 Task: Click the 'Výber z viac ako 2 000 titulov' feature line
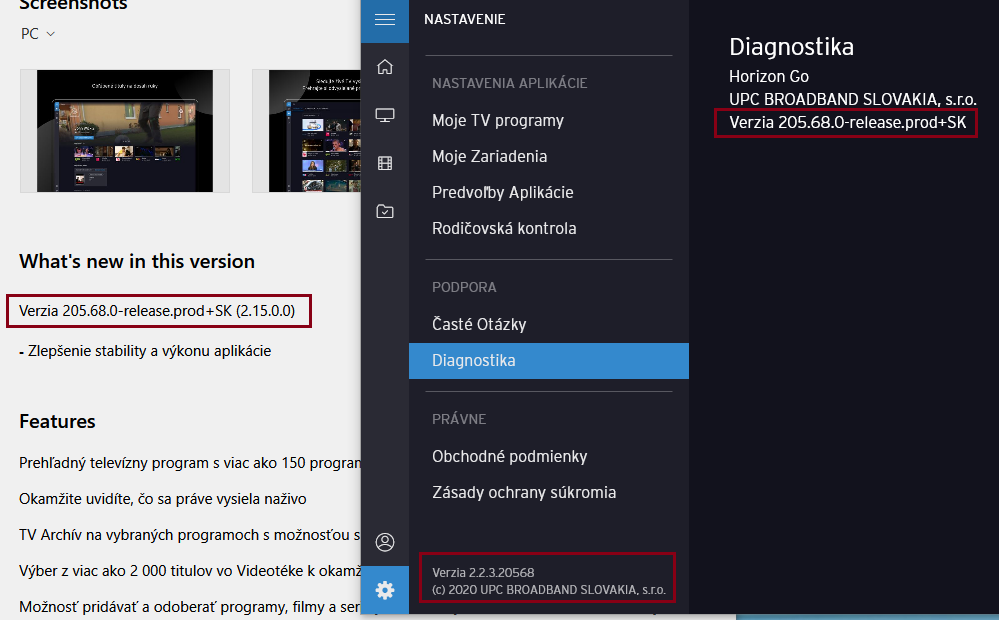click(190, 571)
